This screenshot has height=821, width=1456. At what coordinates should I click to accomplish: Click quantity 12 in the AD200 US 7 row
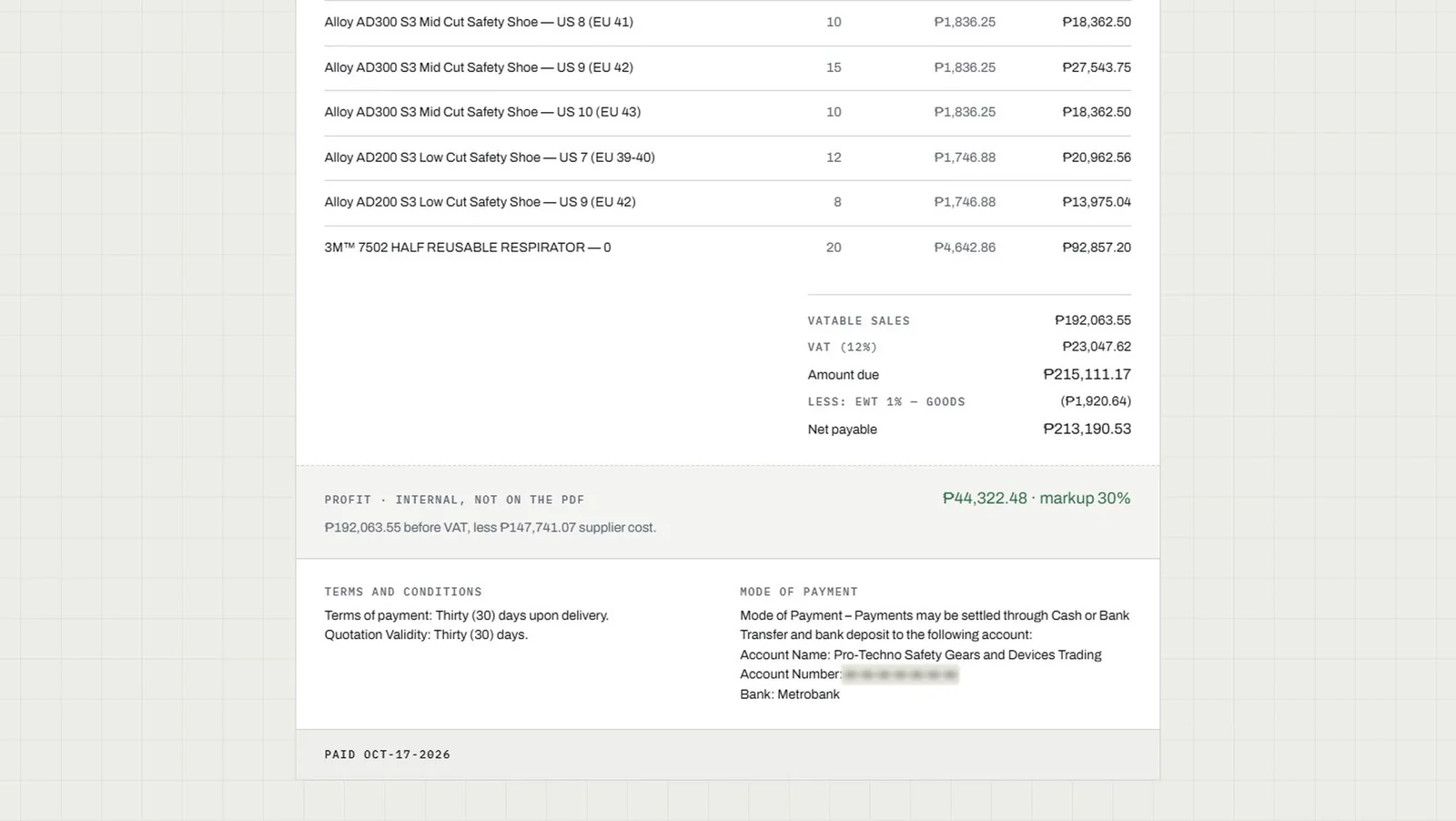[834, 157]
